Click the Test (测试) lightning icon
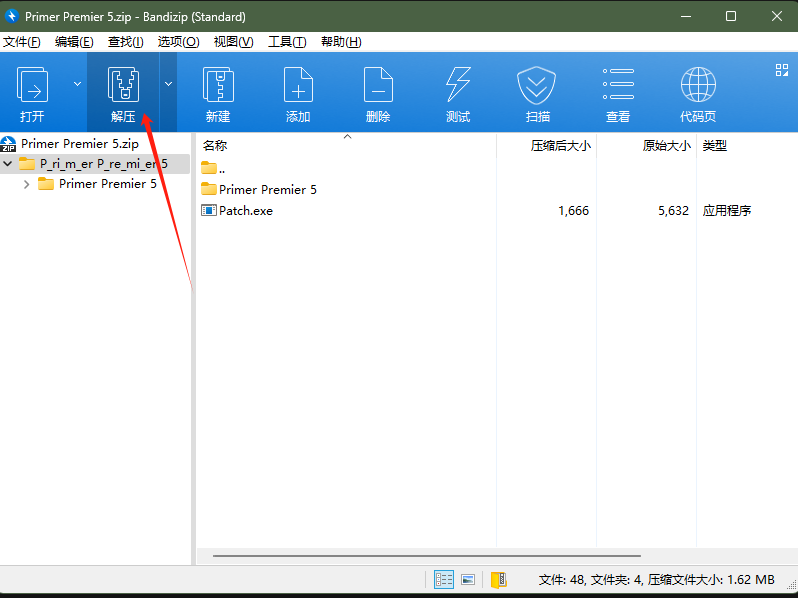Viewport: 798px width, 598px height. point(458,84)
